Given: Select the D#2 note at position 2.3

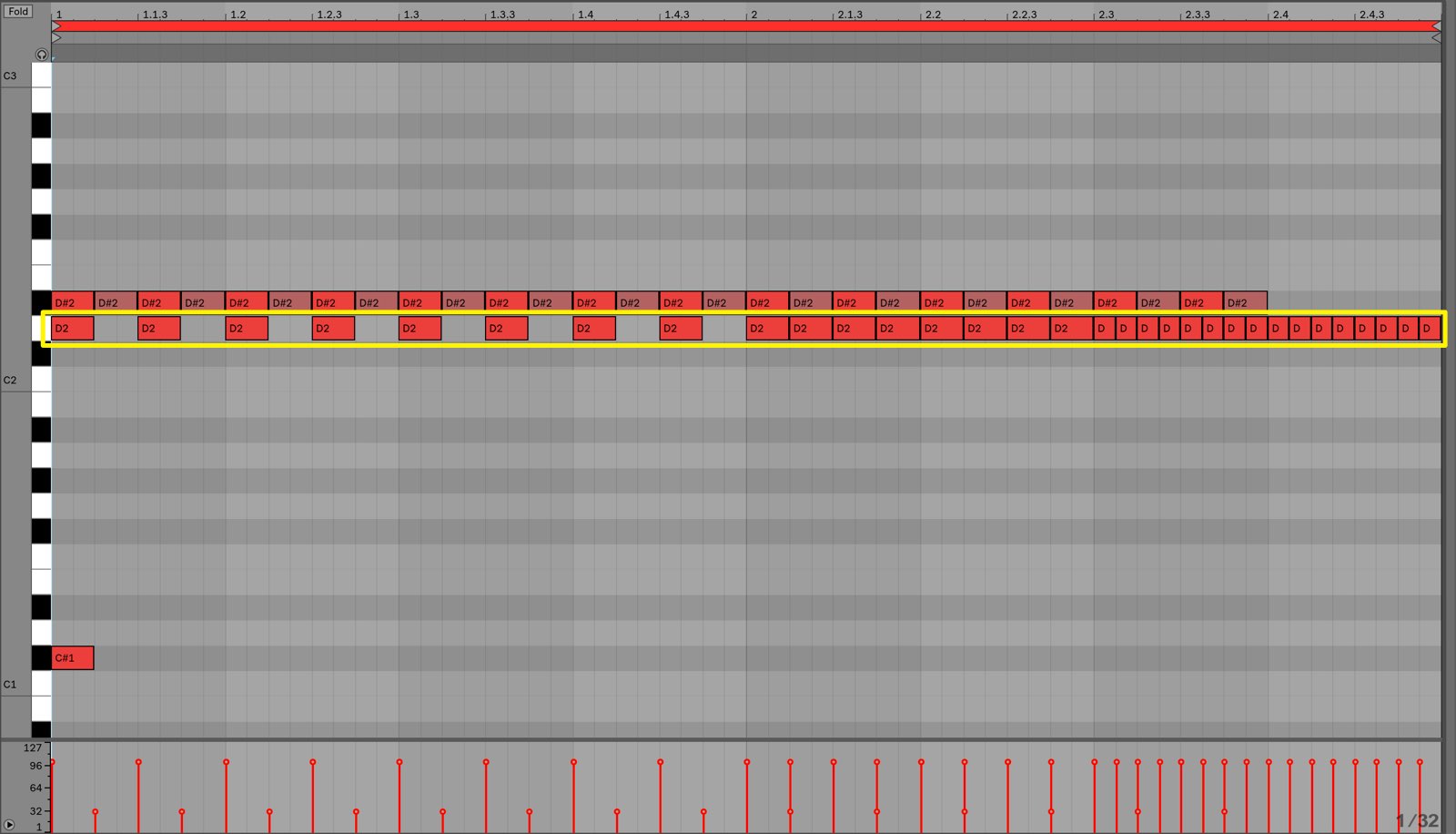Looking at the screenshot, I should (x=1116, y=301).
